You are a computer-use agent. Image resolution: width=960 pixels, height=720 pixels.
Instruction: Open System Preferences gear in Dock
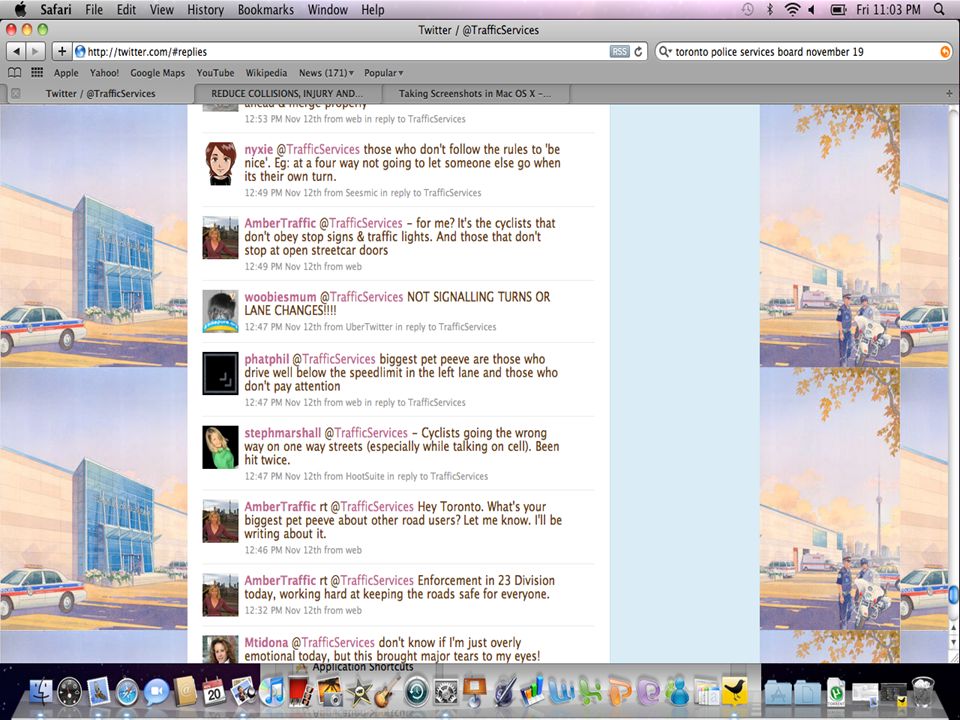coord(446,692)
